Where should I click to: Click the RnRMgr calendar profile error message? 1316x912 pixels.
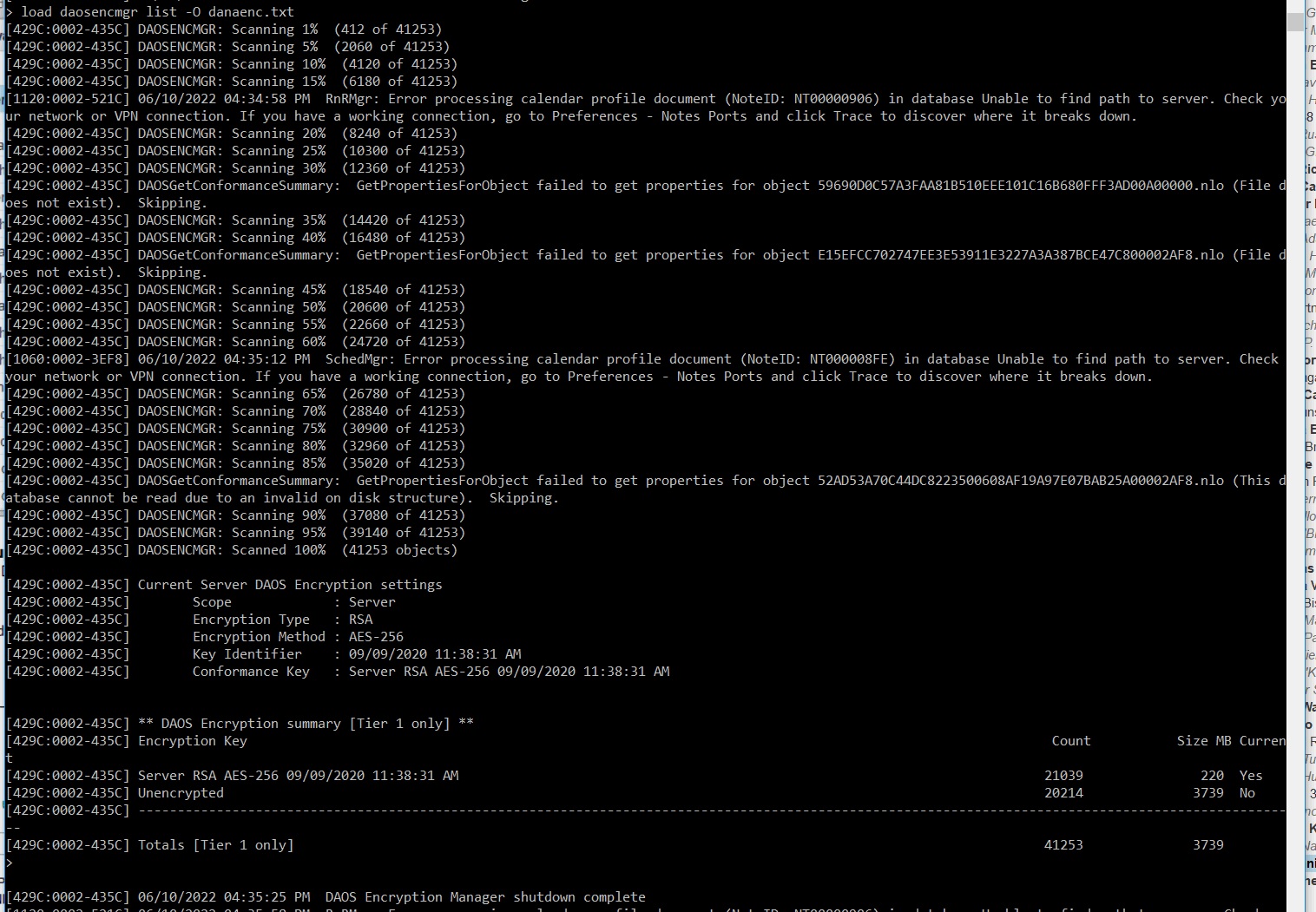pos(608,98)
